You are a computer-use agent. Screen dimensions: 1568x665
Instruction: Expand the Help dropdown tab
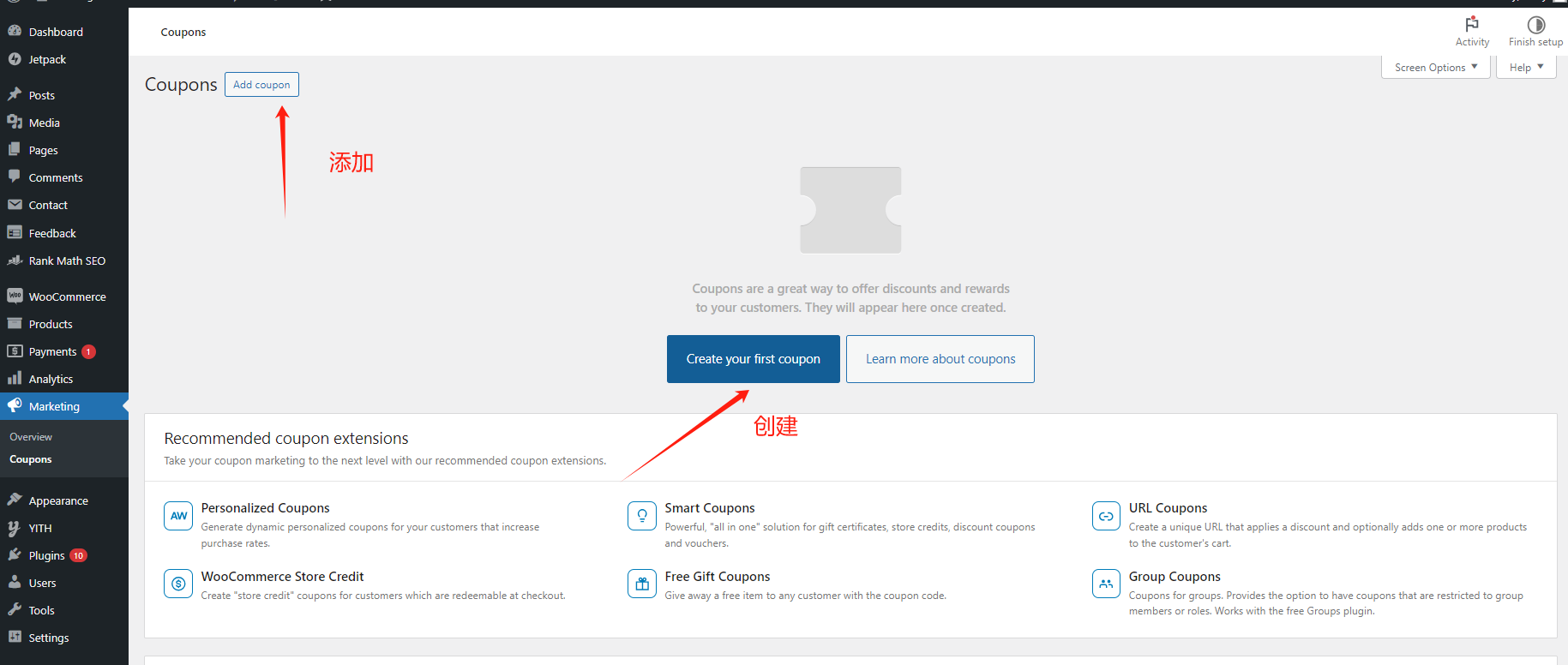1526,67
